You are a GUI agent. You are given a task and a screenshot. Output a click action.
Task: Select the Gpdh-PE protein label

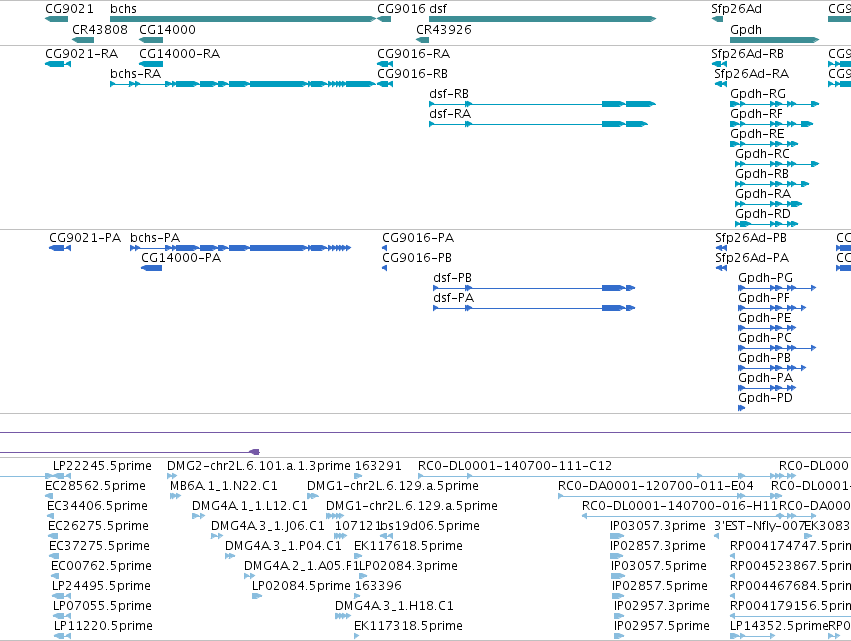pyautogui.click(x=765, y=318)
